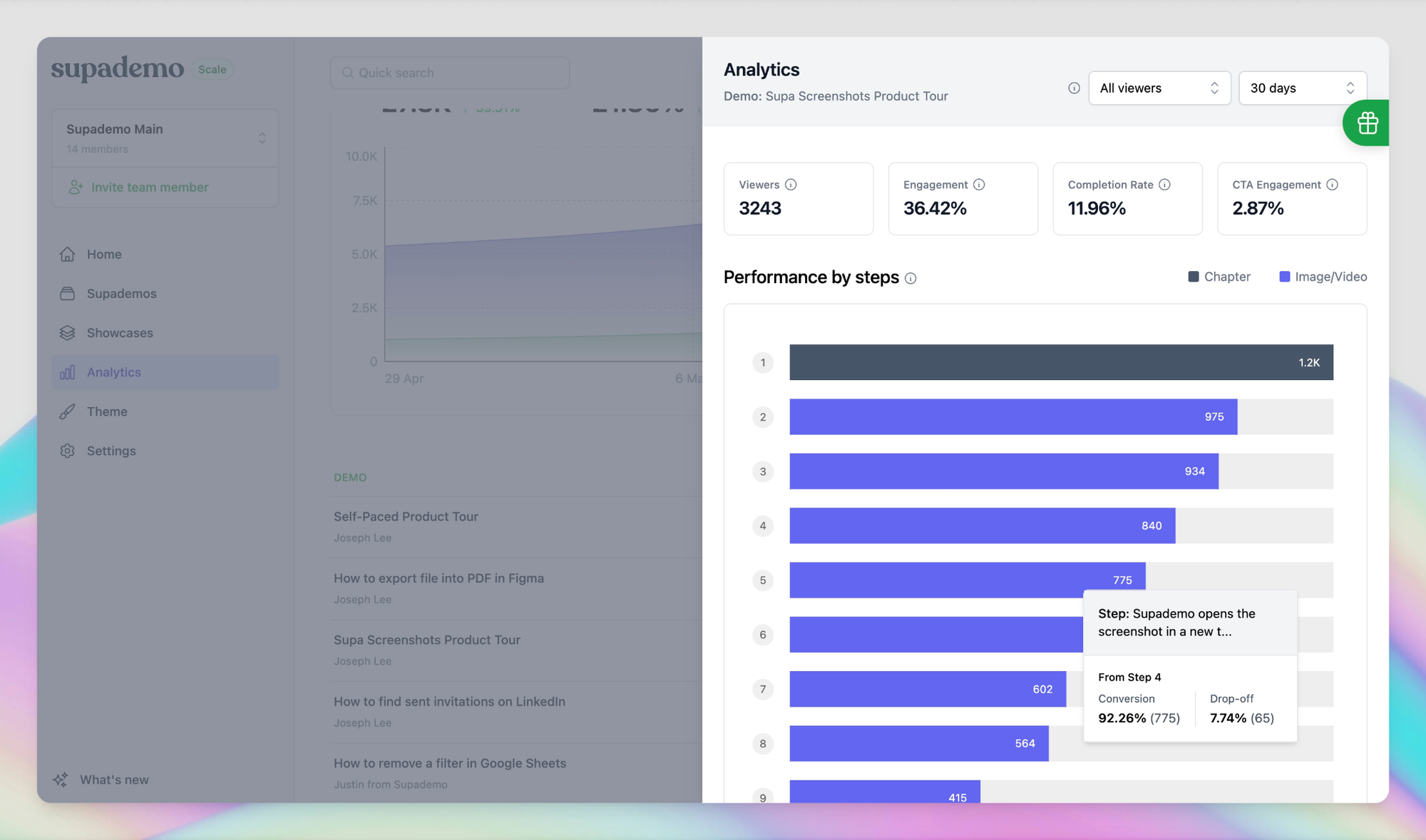Click the Performance by steps info icon
Screen dimensions: 1426x840
pyautogui.click(x=911, y=278)
